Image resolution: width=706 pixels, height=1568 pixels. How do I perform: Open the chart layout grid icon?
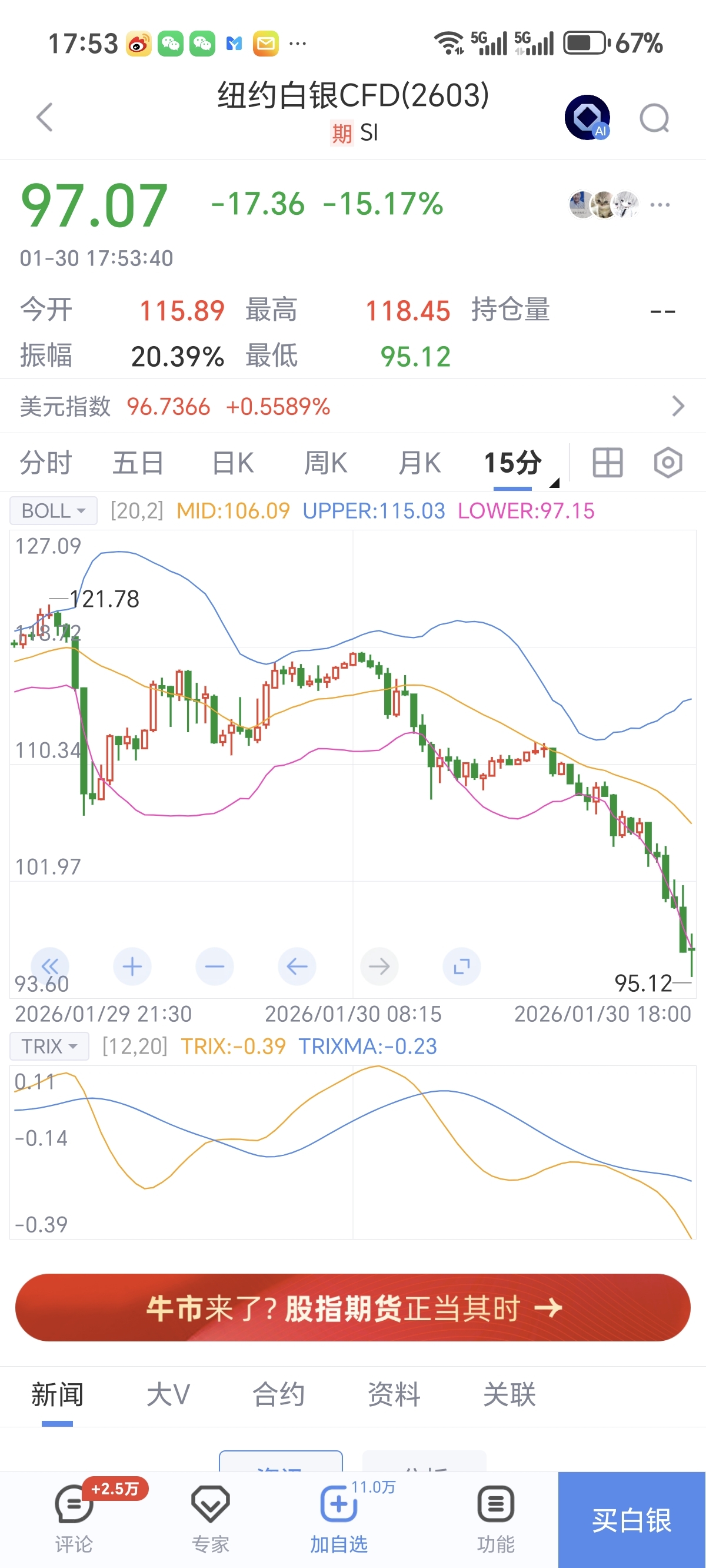pyautogui.click(x=607, y=463)
